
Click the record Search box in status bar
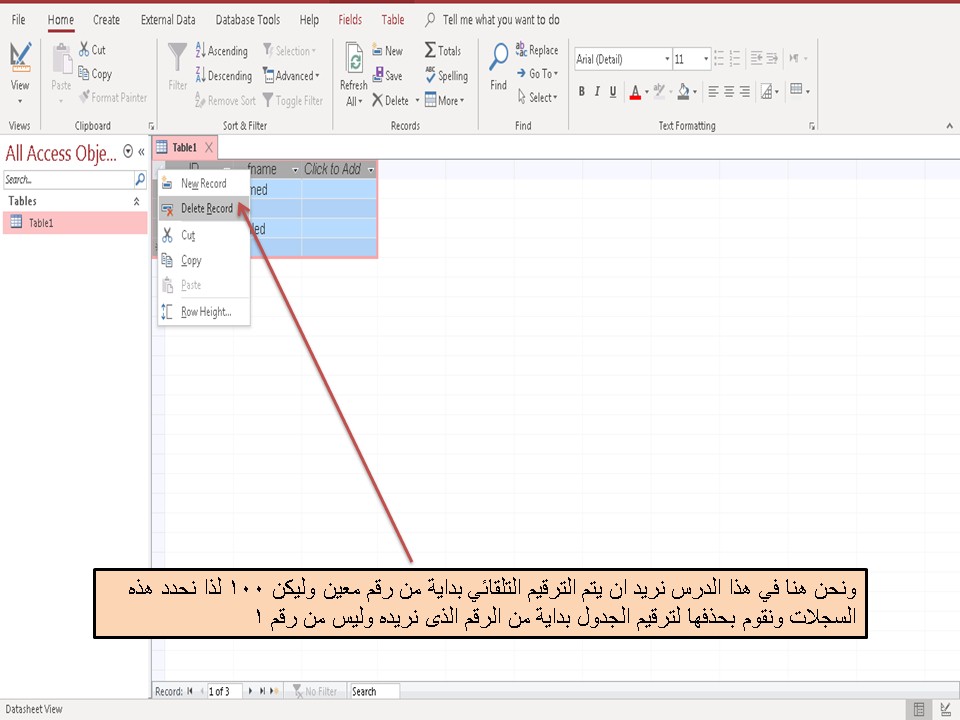tap(374, 691)
